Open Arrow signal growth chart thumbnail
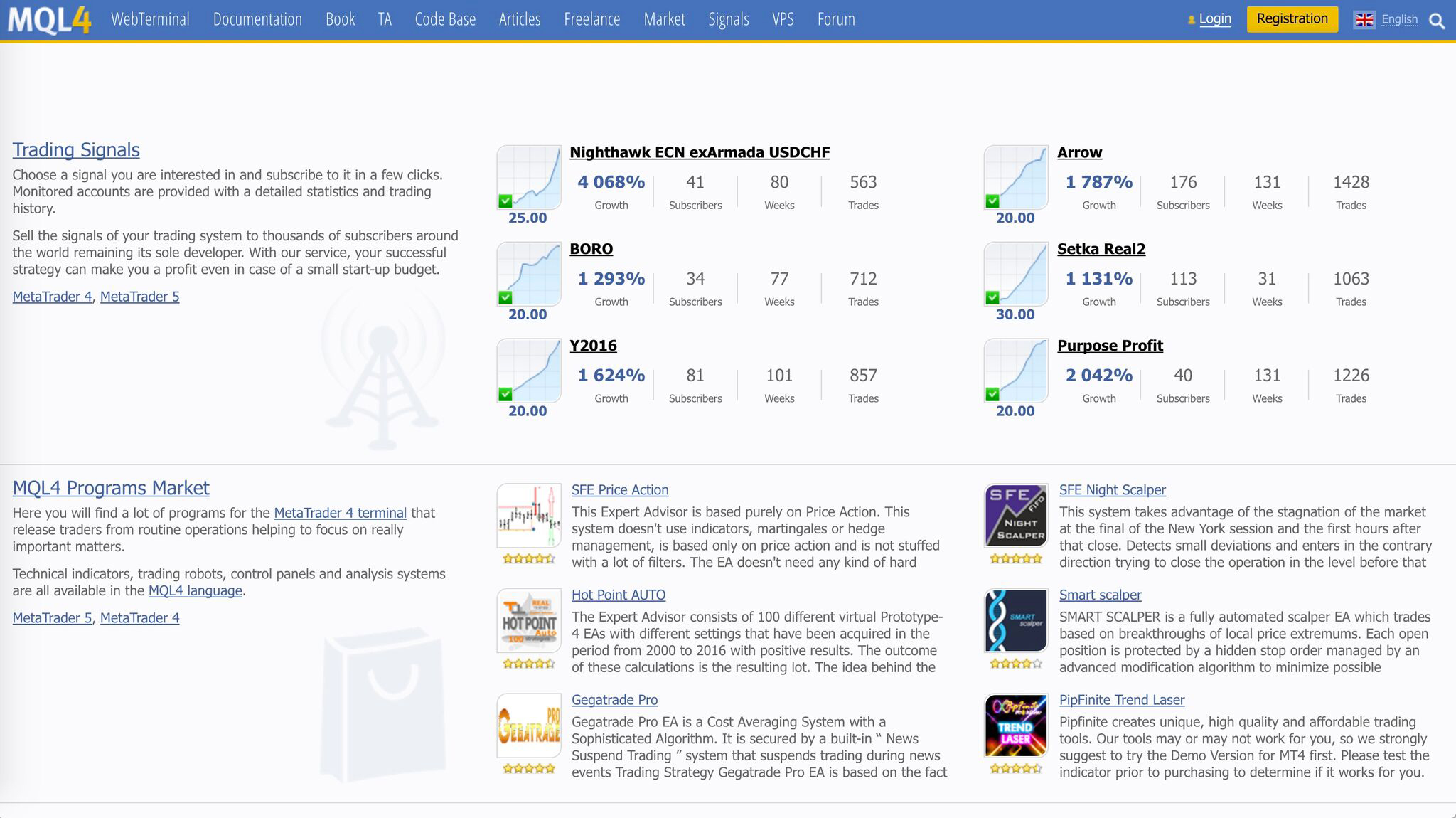This screenshot has width=1456, height=818. pos(1016,177)
